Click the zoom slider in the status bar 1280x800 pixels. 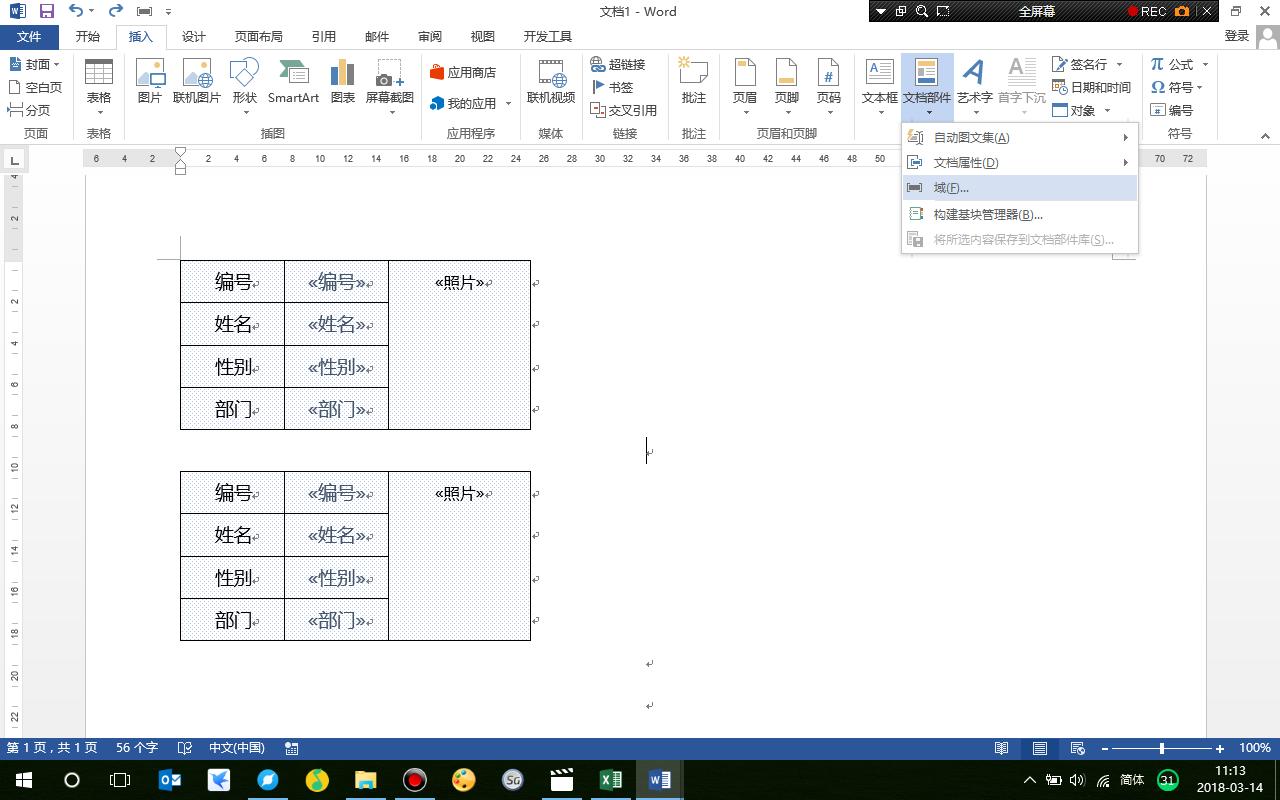point(1163,747)
